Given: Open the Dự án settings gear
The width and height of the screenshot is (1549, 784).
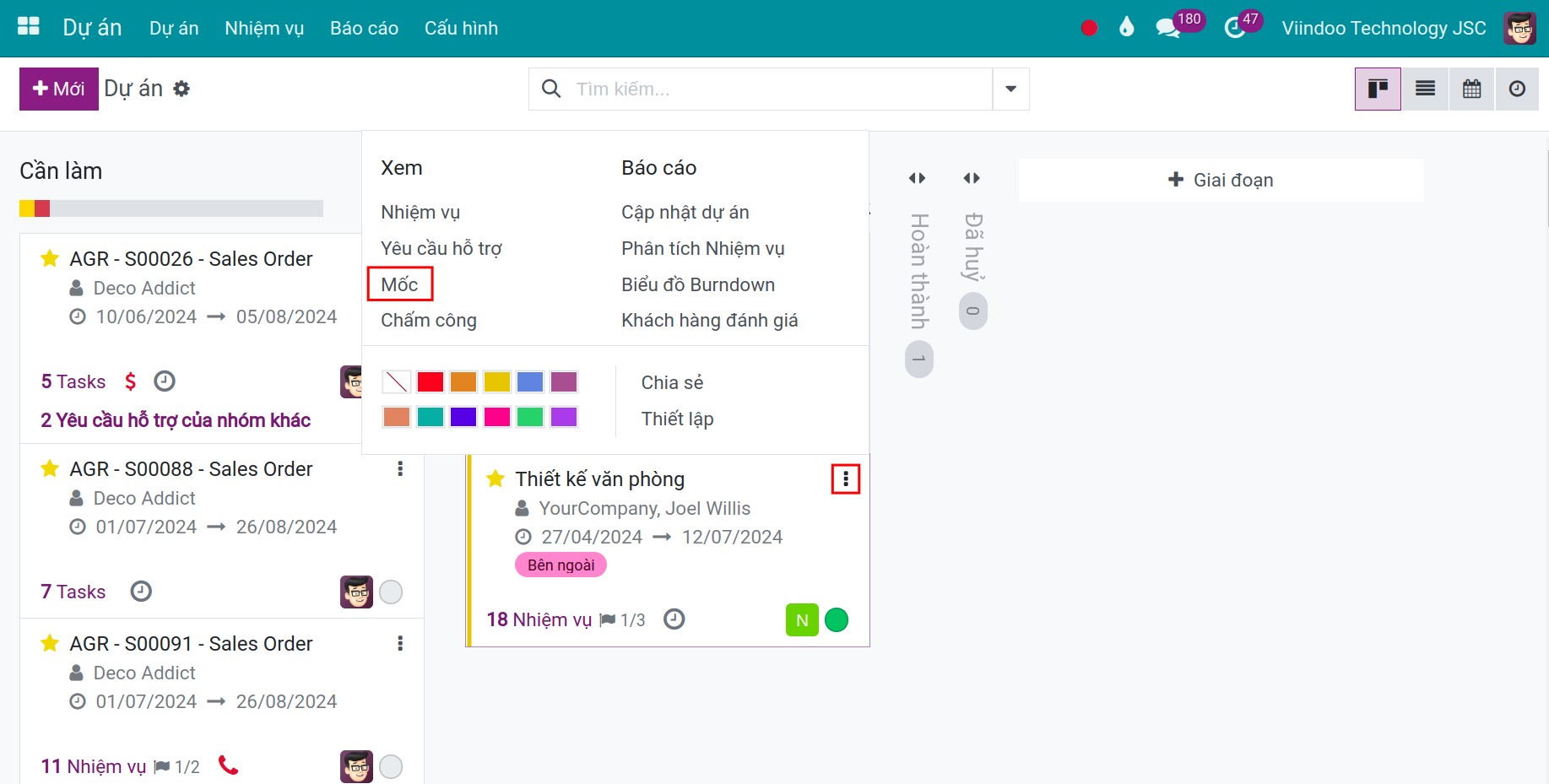Looking at the screenshot, I should pyautogui.click(x=181, y=89).
